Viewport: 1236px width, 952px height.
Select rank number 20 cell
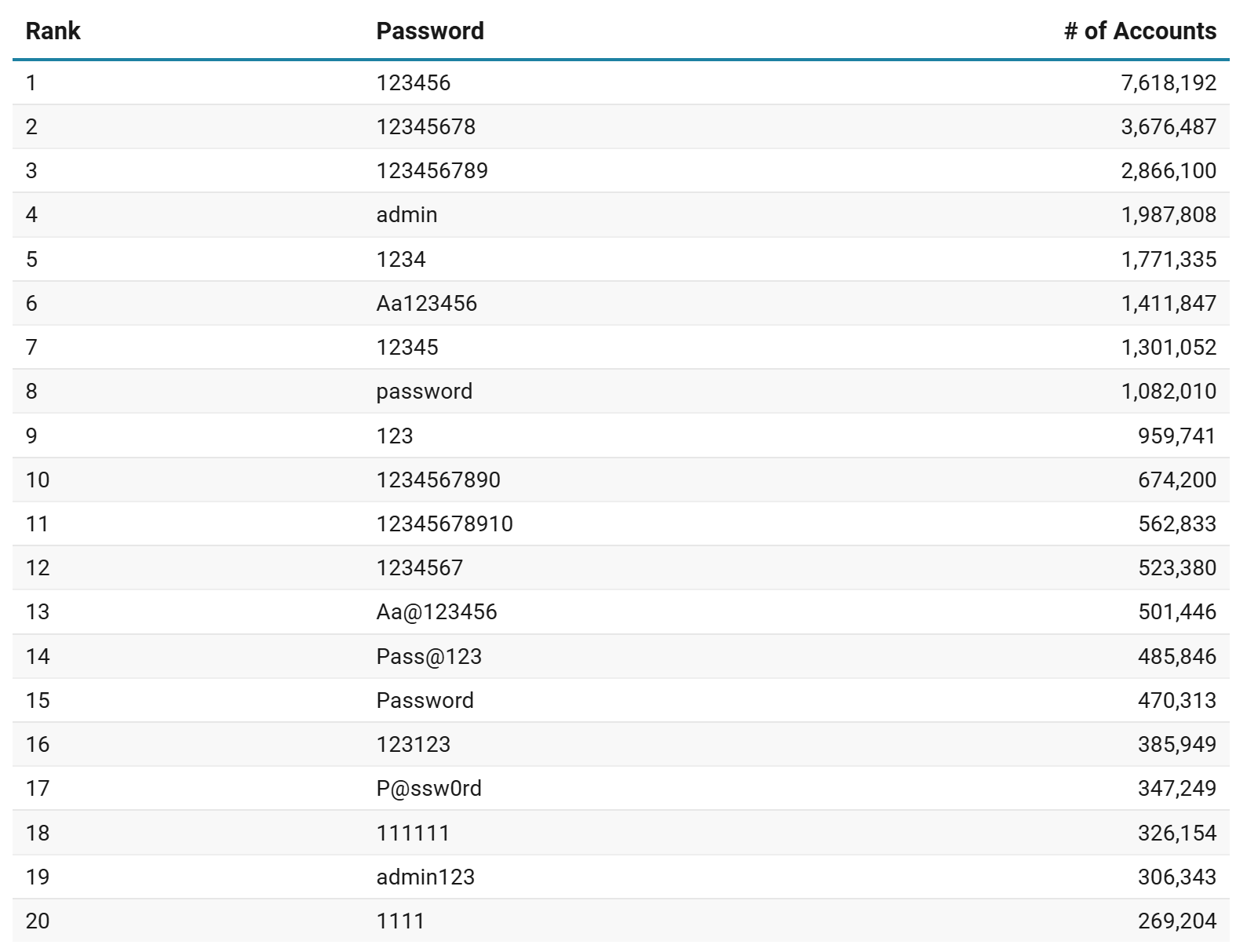38,921
